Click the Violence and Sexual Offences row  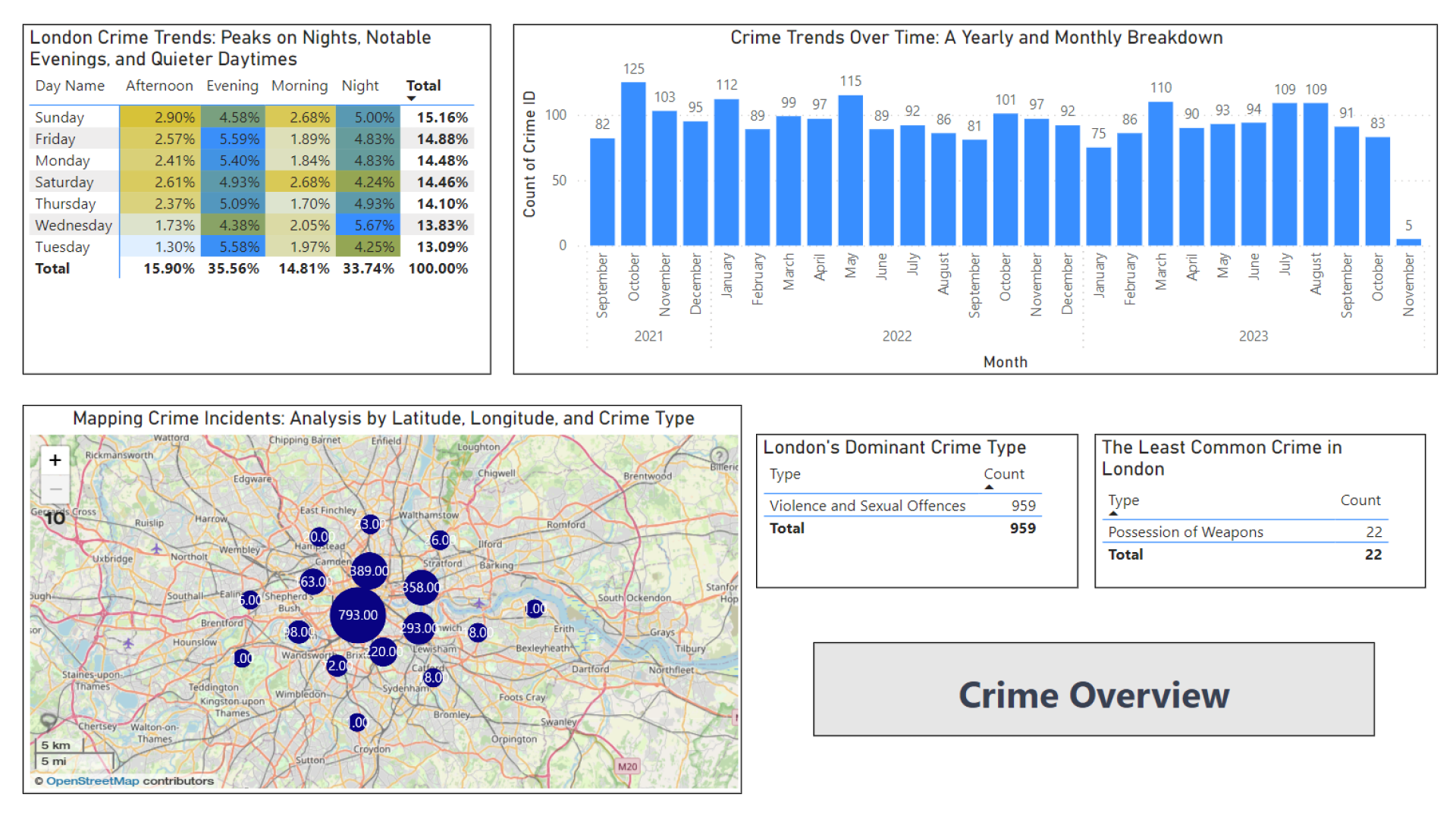tap(902, 506)
